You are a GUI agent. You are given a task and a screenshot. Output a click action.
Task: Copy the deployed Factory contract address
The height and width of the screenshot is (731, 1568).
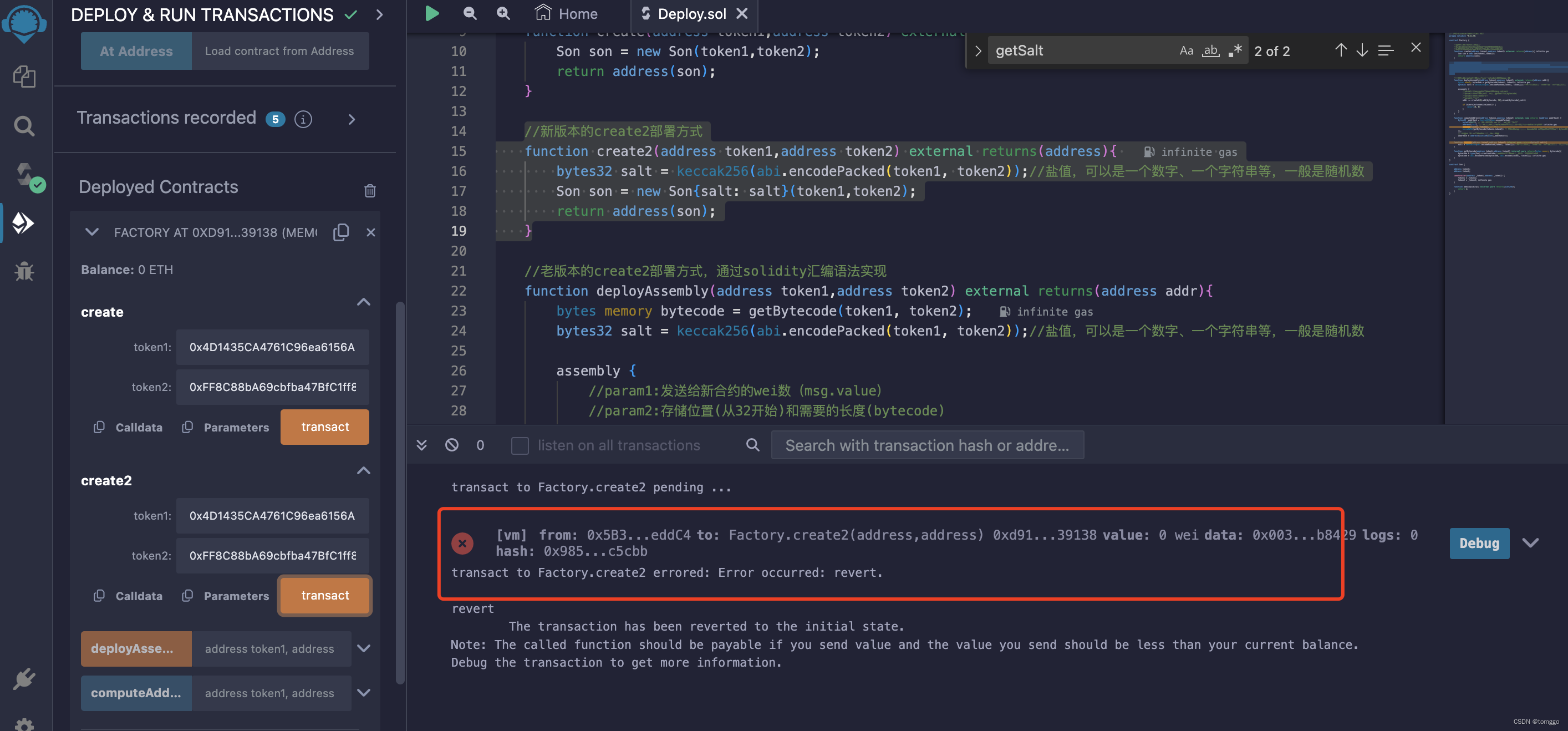(341, 232)
